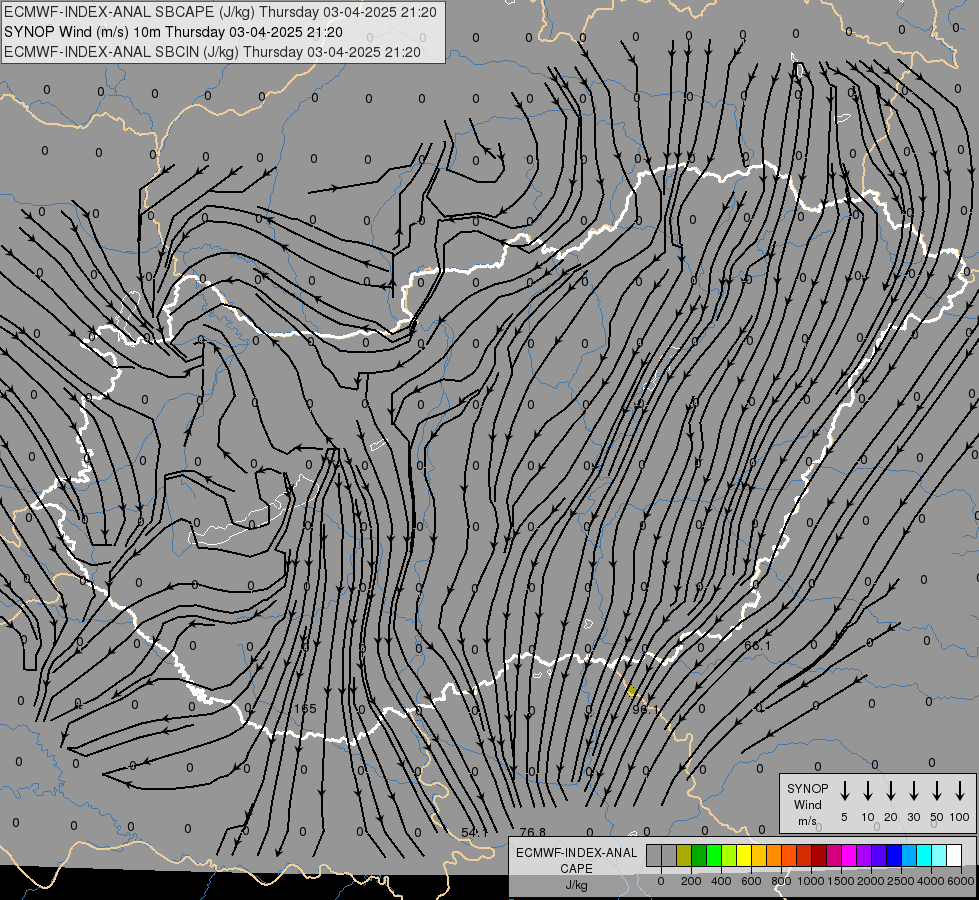Click the SYNOP Wind m/s legend label
This screenshot has width=979, height=900.
[x=807, y=804]
